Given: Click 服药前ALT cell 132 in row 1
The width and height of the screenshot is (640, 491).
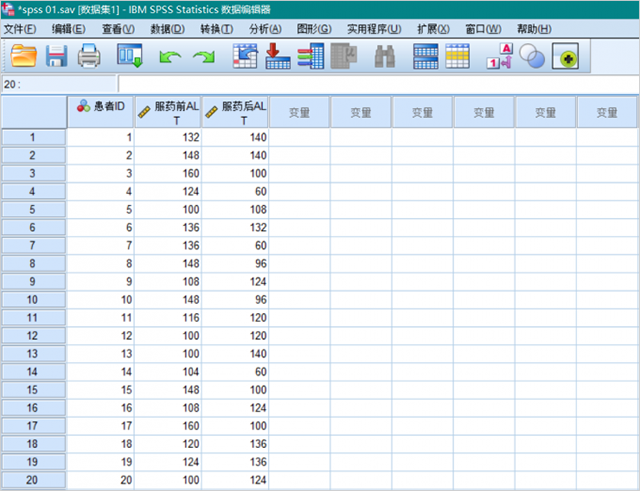Looking at the screenshot, I should [x=168, y=138].
